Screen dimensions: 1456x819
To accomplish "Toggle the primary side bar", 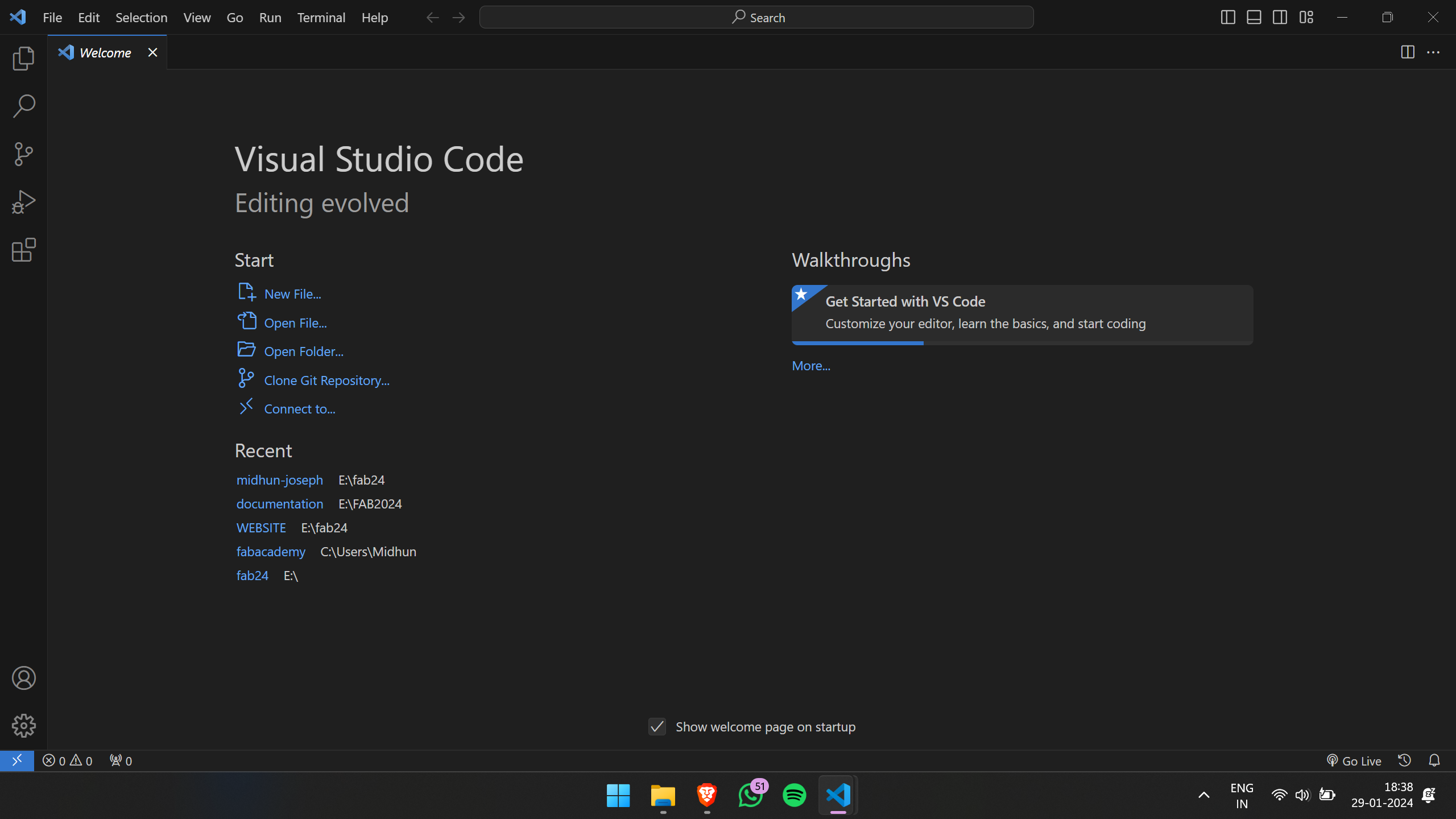I will tap(1228, 18).
